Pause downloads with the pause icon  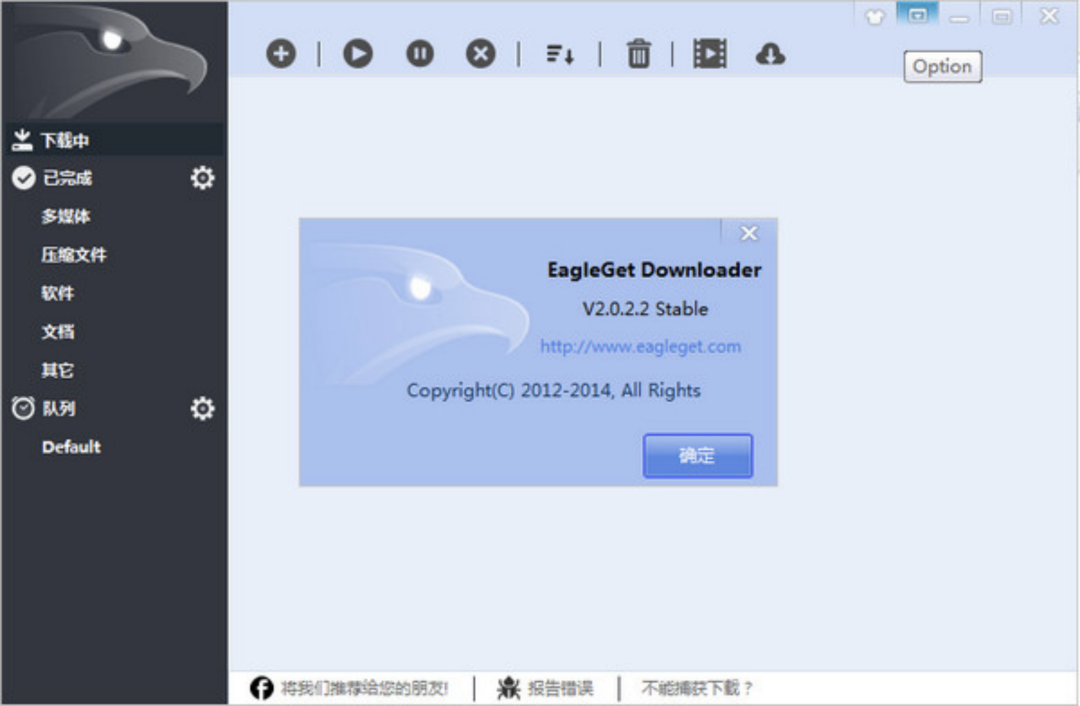[x=419, y=54]
